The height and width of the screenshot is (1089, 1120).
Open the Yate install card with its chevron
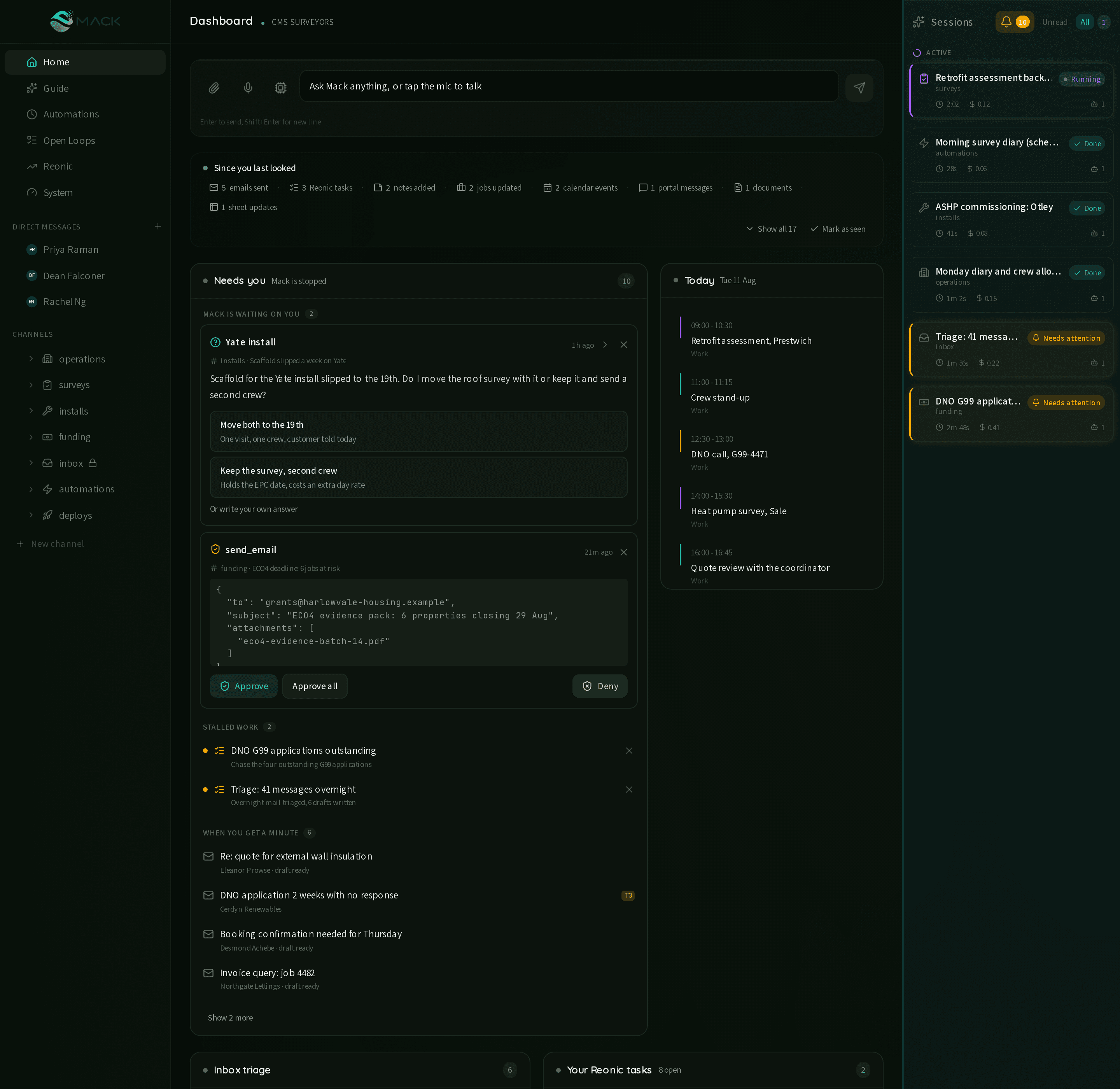(605, 345)
